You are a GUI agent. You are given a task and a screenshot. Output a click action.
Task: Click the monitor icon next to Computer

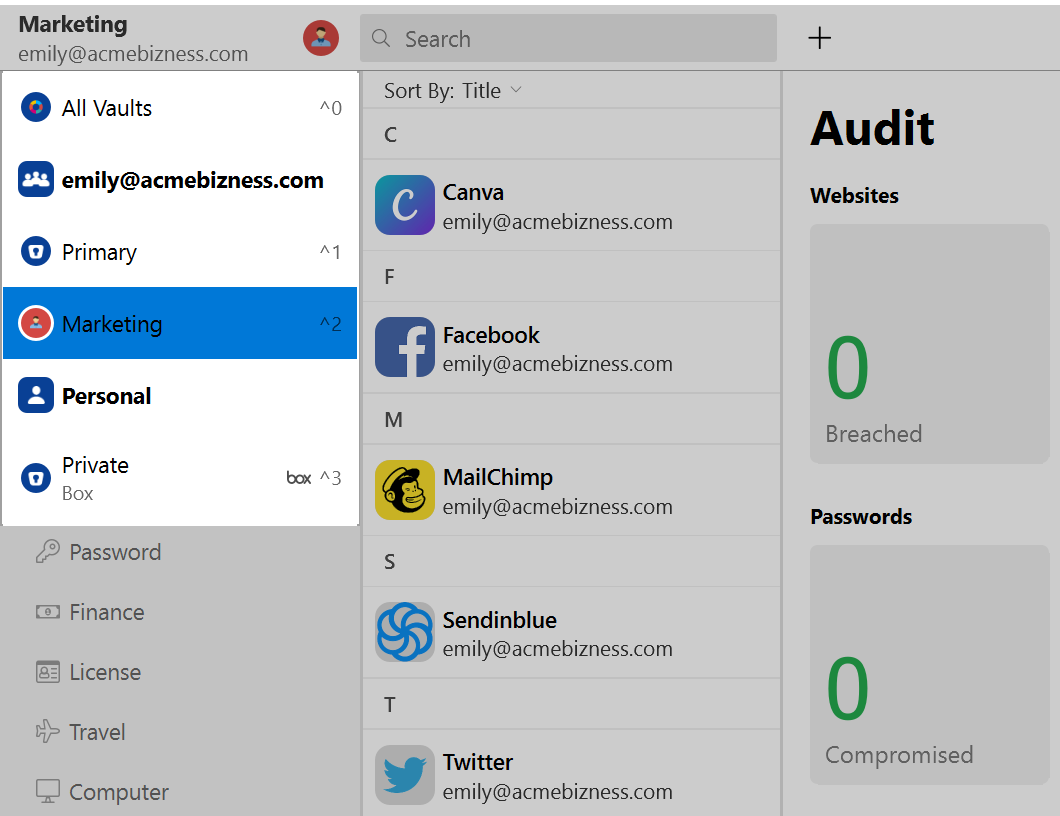[x=47, y=791]
